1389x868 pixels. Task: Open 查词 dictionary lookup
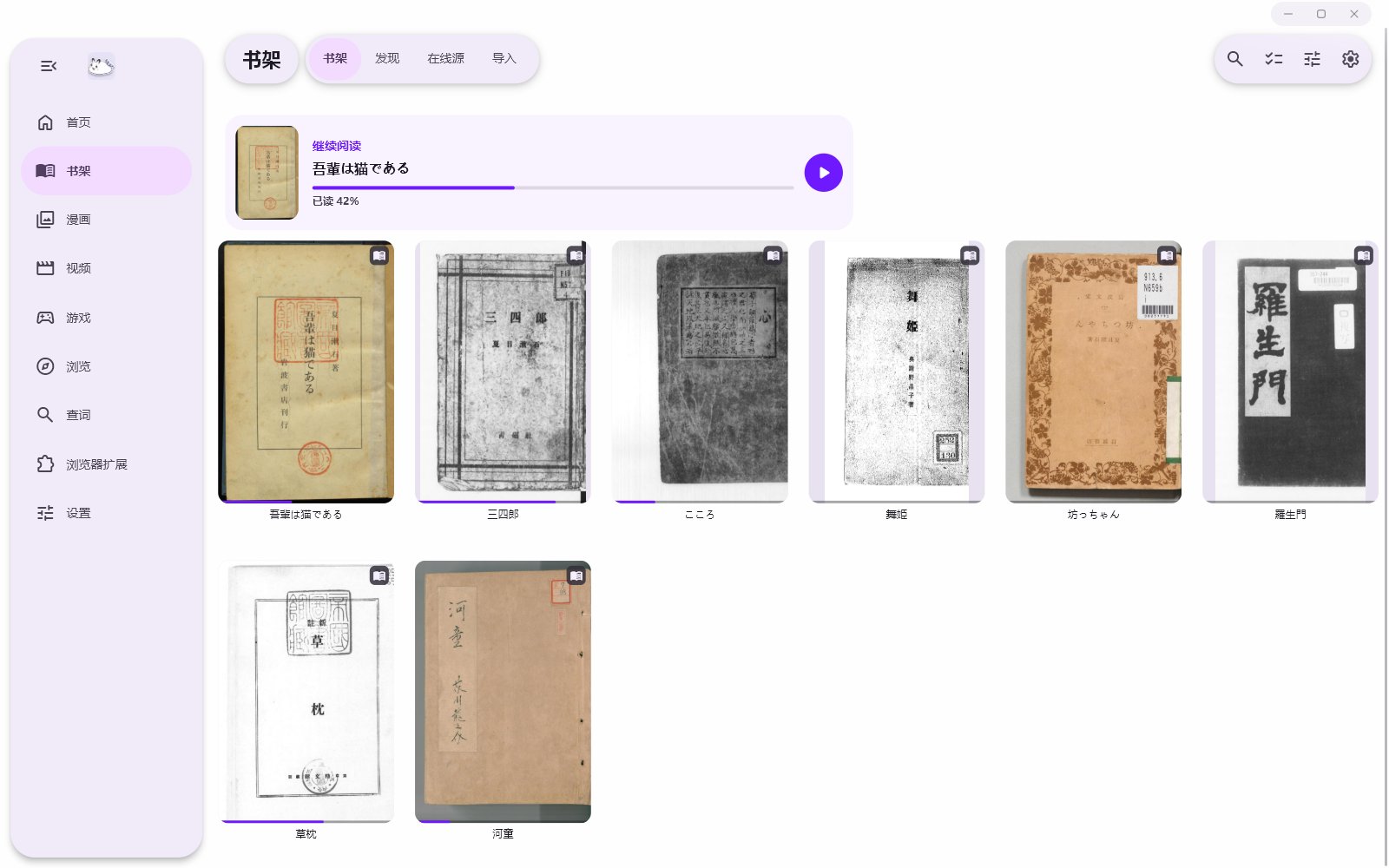(x=106, y=415)
